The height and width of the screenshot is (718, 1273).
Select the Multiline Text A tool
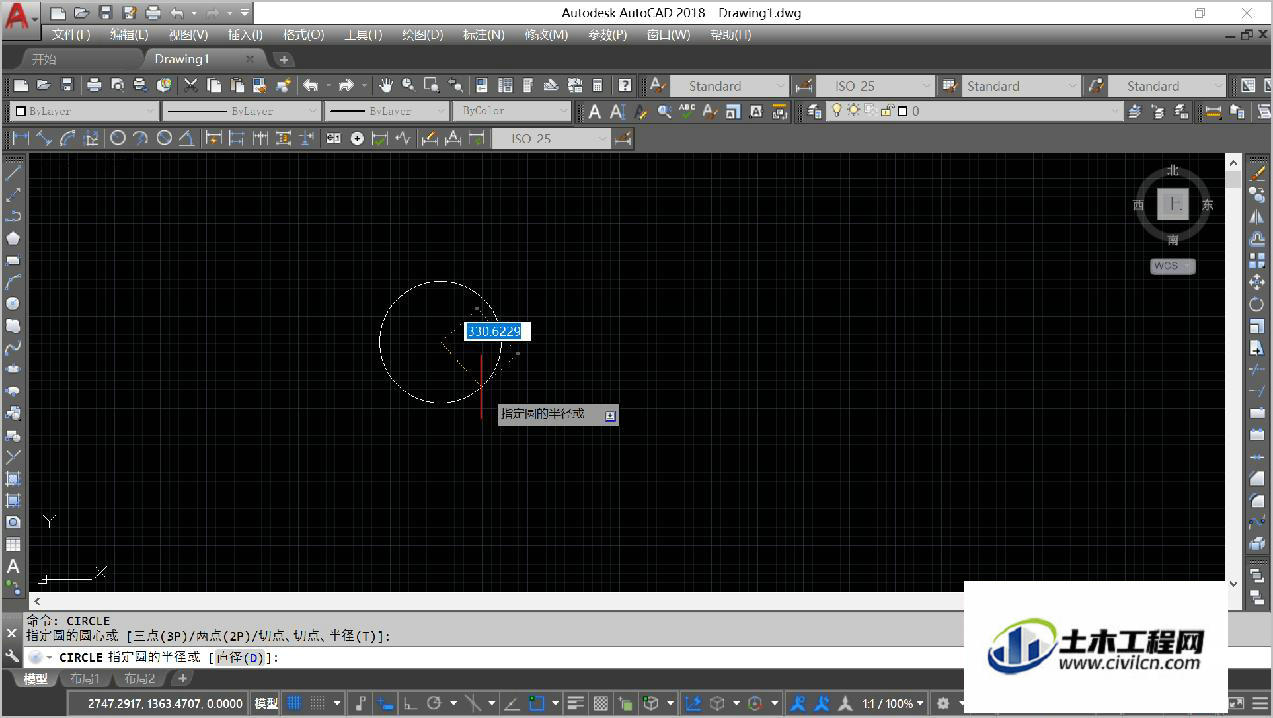coord(13,567)
